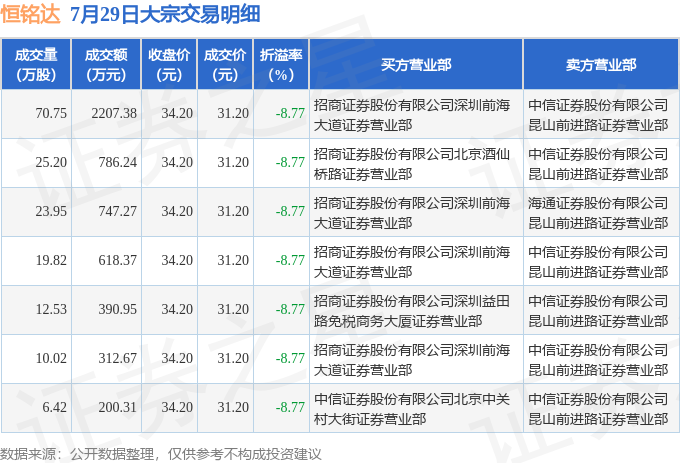Click trade price 31.20 in the 12.53 row
The height and width of the screenshot is (463, 680).
click(x=233, y=310)
